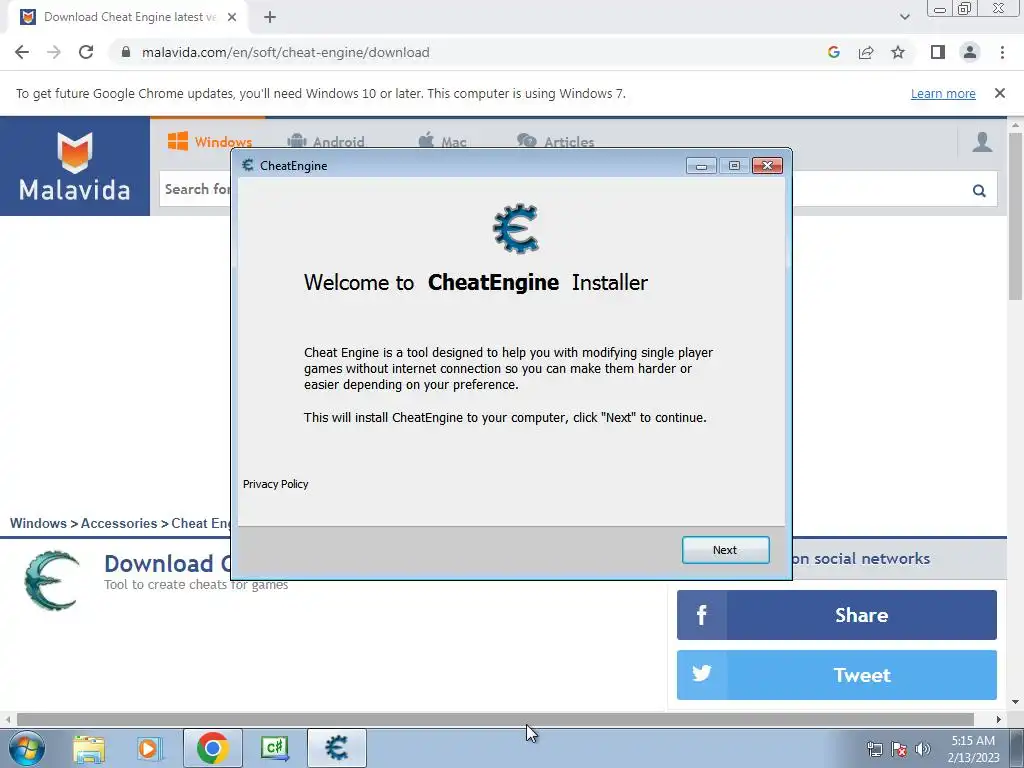Click the Malavida logo
The width and height of the screenshot is (1024, 768).
(x=74, y=166)
